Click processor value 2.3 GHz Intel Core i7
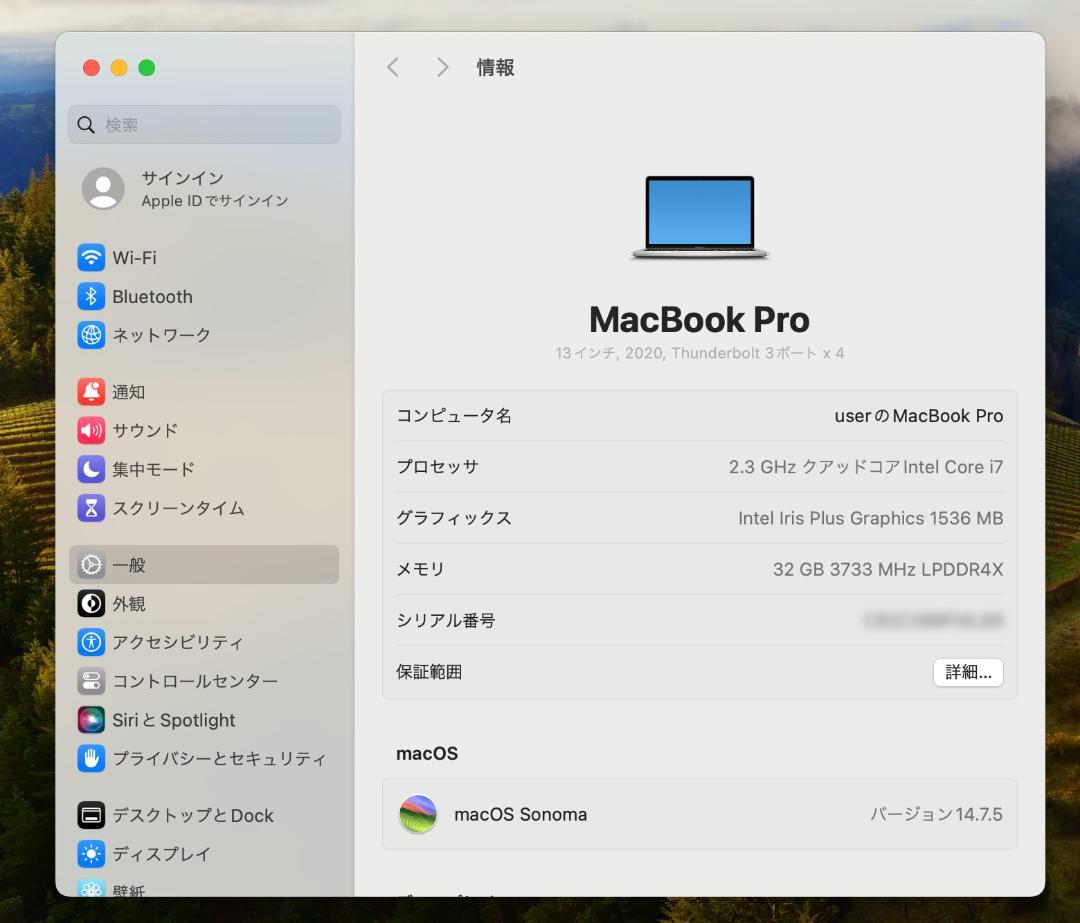The width and height of the screenshot is (1080, 923). pos(865,467)
